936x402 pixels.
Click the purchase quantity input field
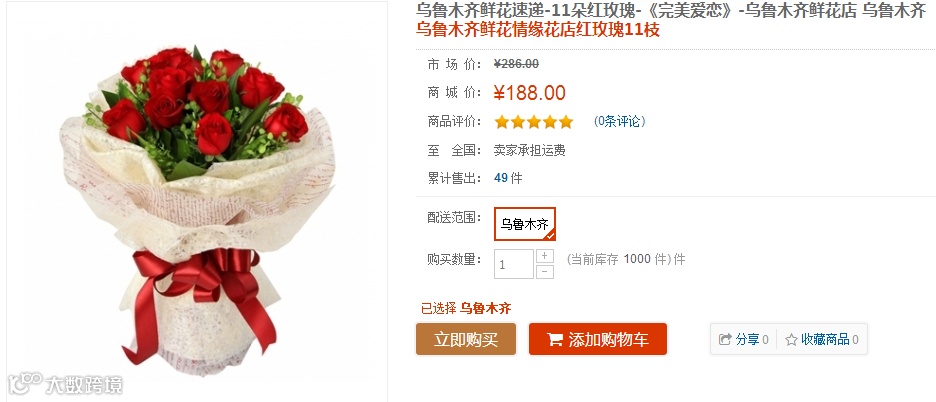point(514,264)
